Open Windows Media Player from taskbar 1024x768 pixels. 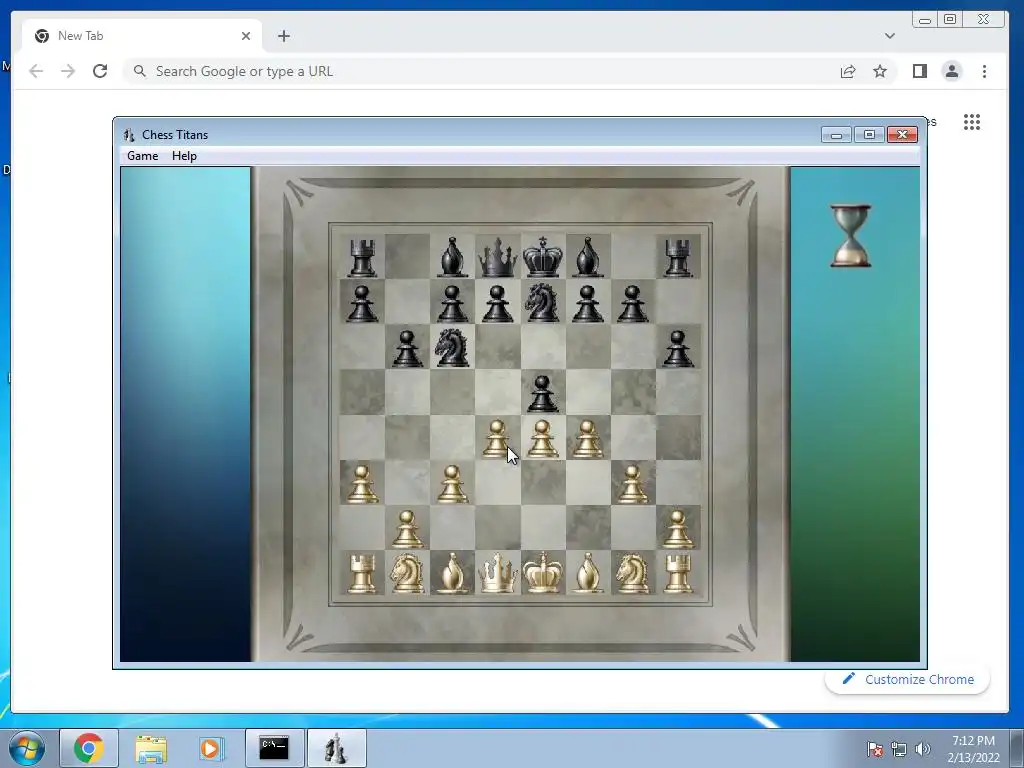[211, 748]
